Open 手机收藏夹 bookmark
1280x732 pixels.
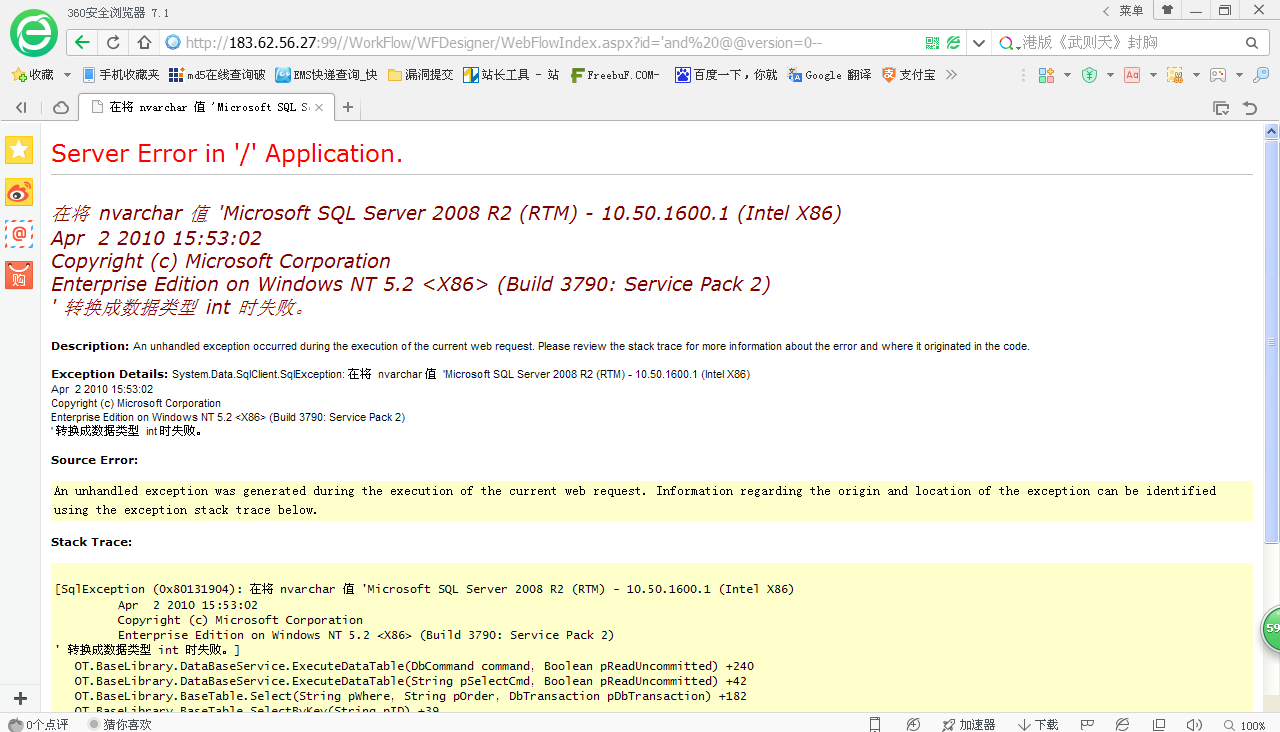[x=120, y=75]
